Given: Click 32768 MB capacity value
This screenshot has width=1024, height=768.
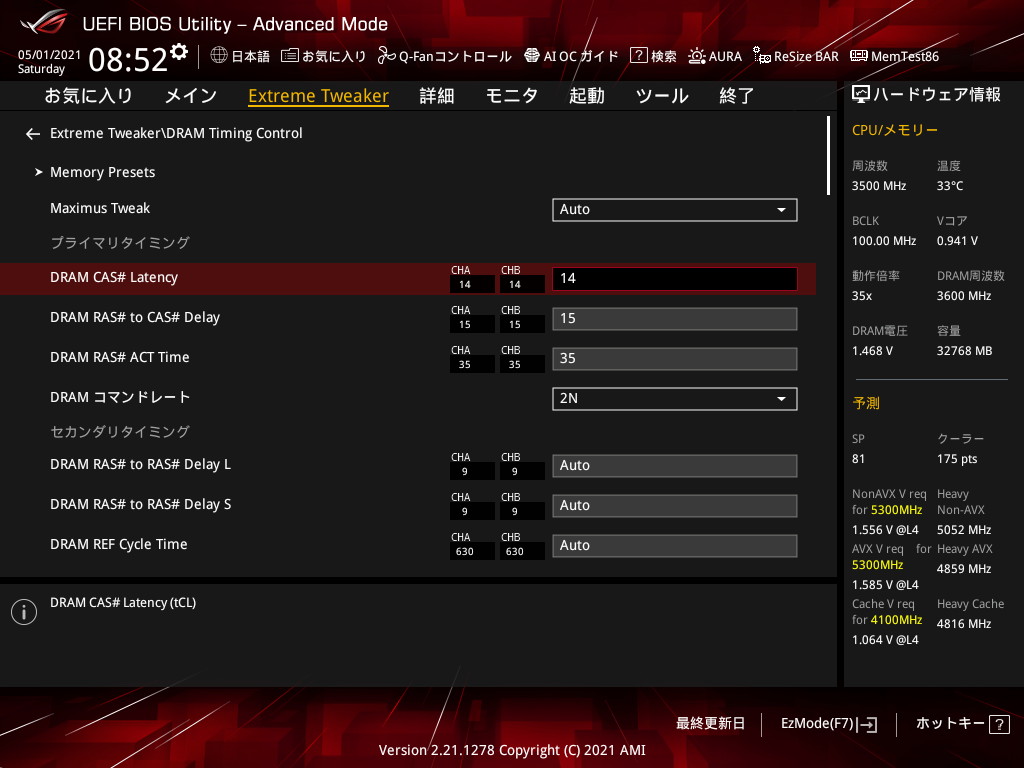Looking at the screenshot, I should (964, 351).
